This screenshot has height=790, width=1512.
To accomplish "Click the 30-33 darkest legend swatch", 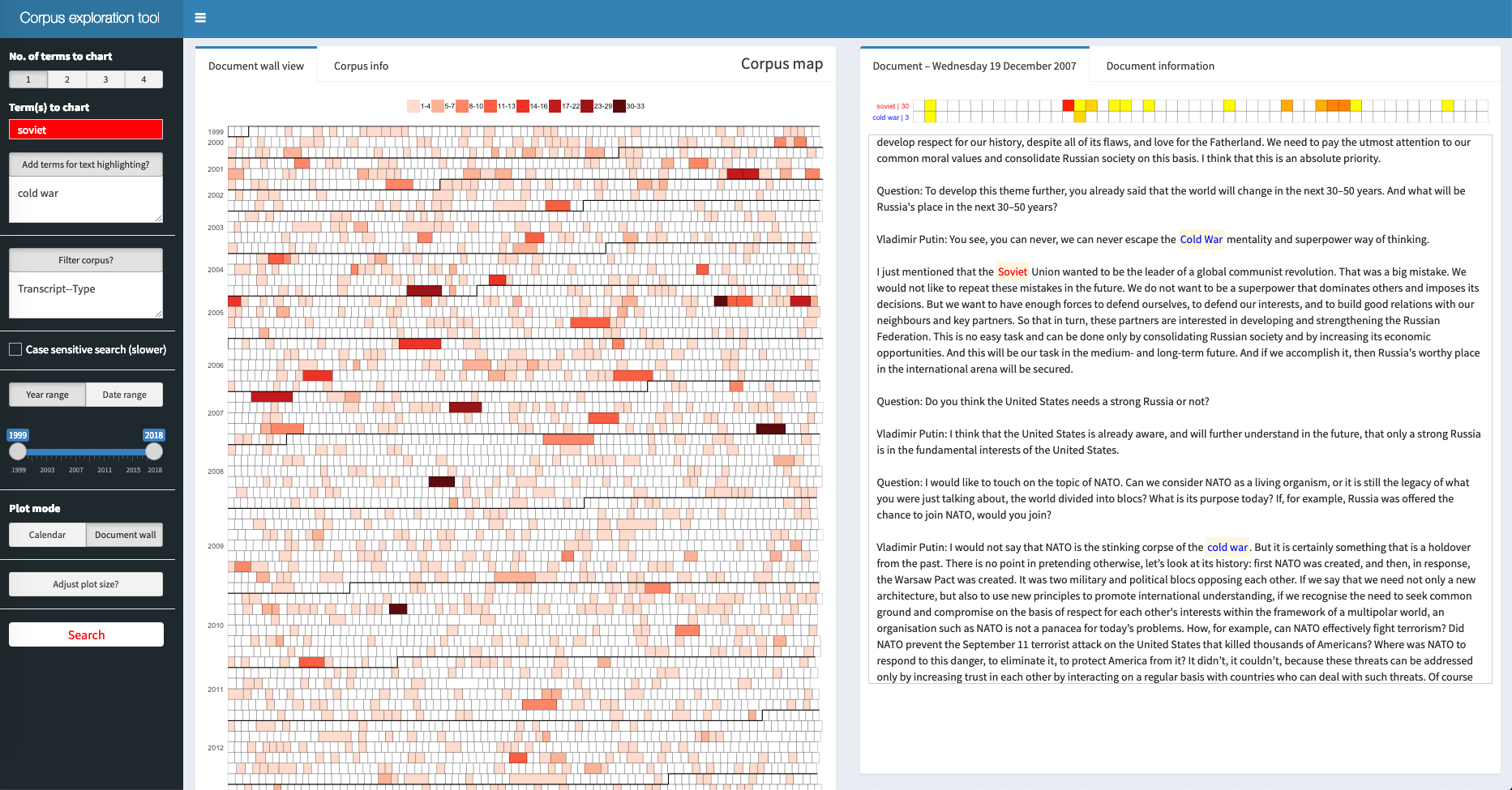I will [619, 106].
